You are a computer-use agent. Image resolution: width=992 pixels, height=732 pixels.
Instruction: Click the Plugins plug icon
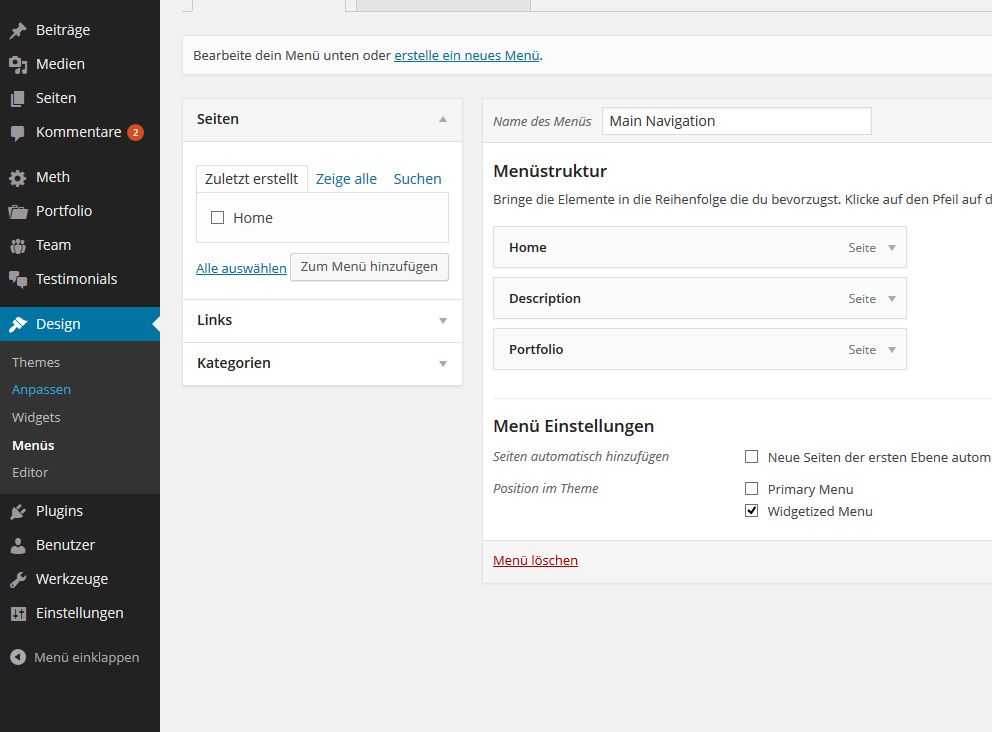(x=18, y=512)
